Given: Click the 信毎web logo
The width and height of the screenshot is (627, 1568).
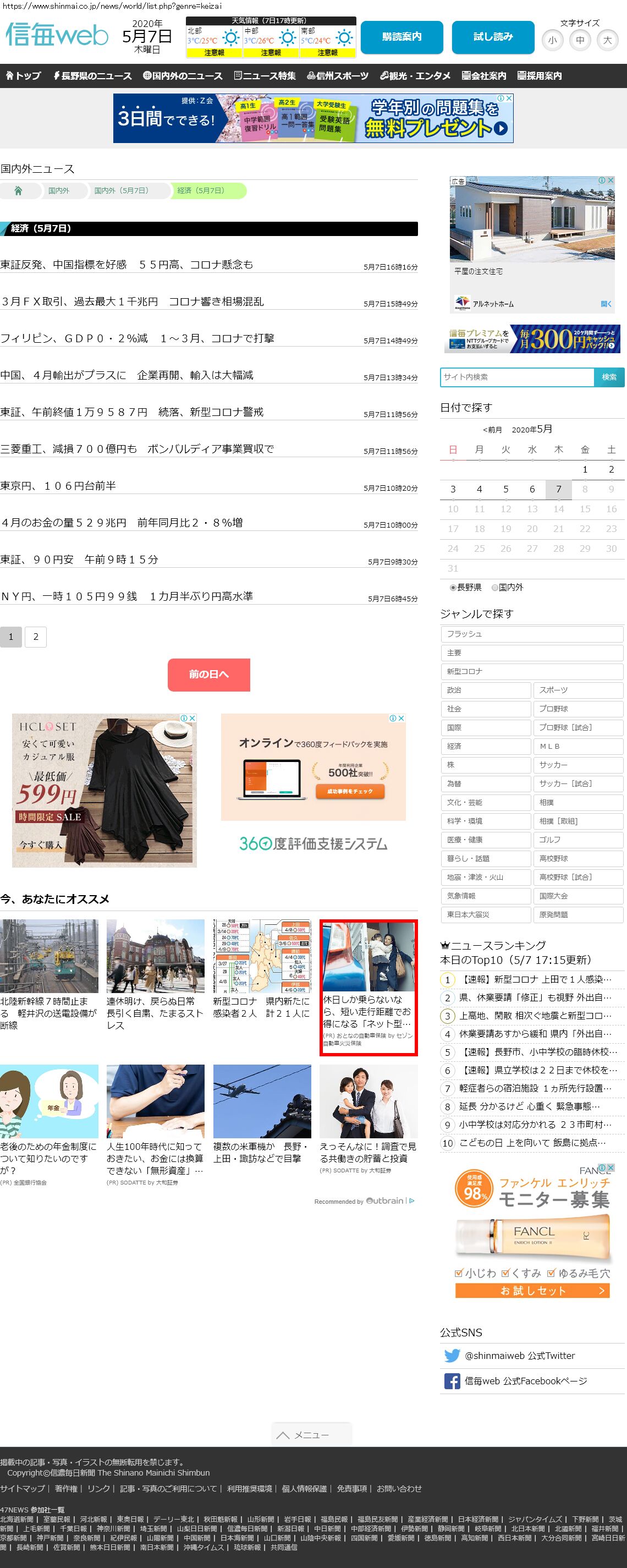Looking at the screenshot, I should pos(57,35).
